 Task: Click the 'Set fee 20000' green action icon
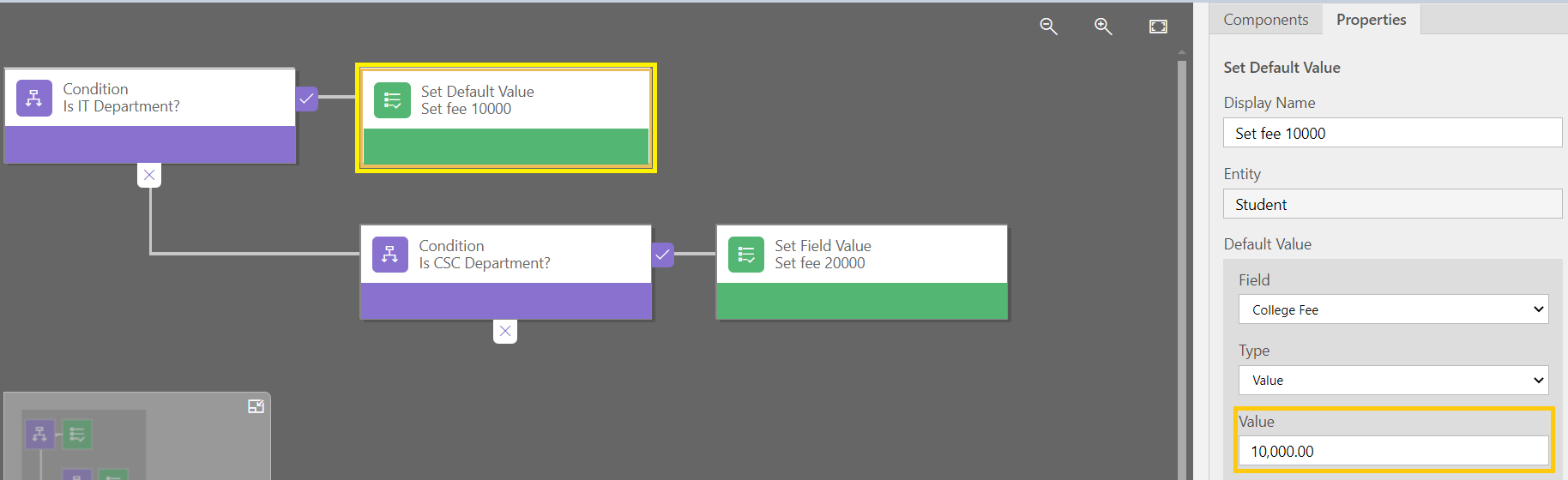[x=746, y=255]
